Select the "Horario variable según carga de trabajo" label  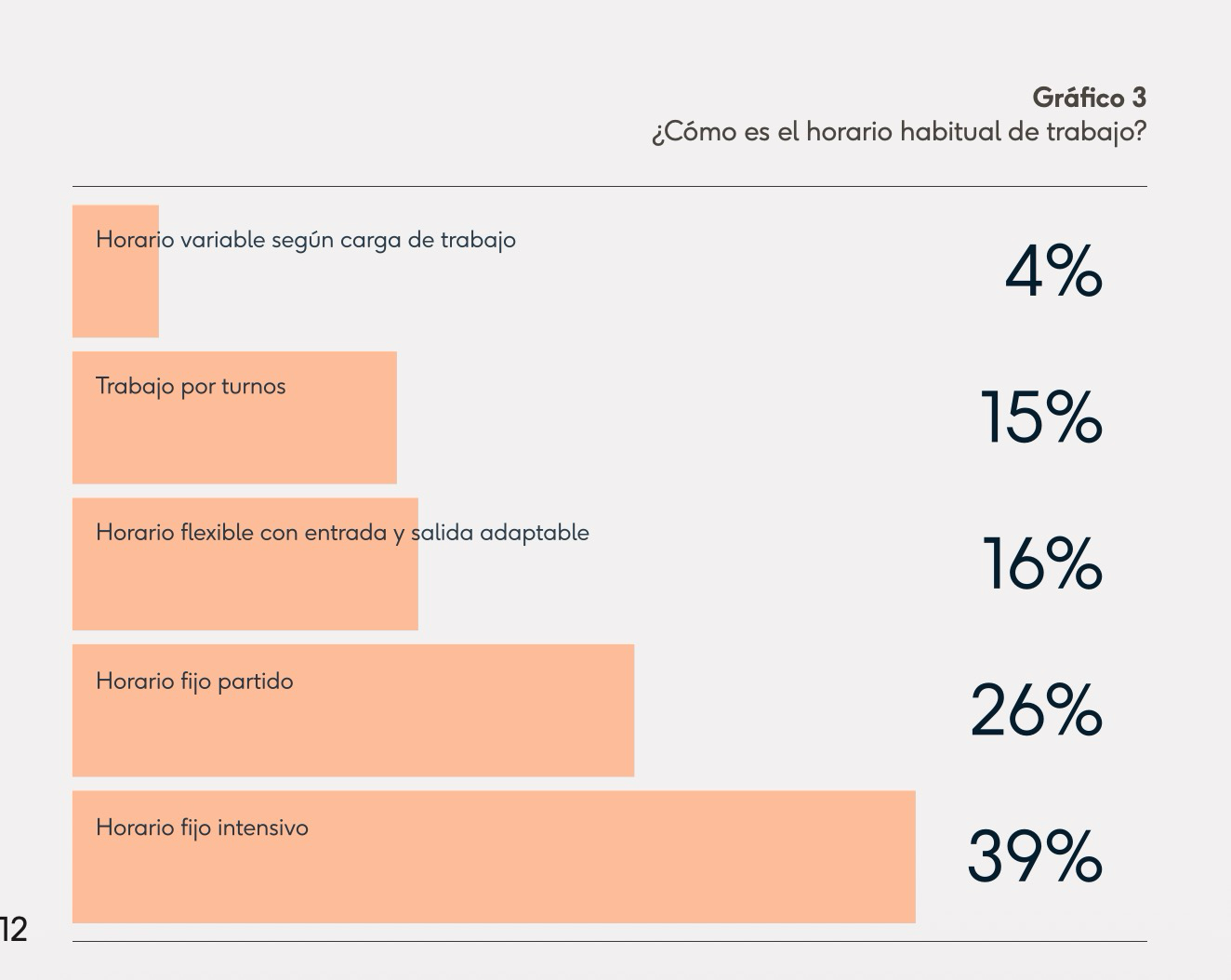305,240
